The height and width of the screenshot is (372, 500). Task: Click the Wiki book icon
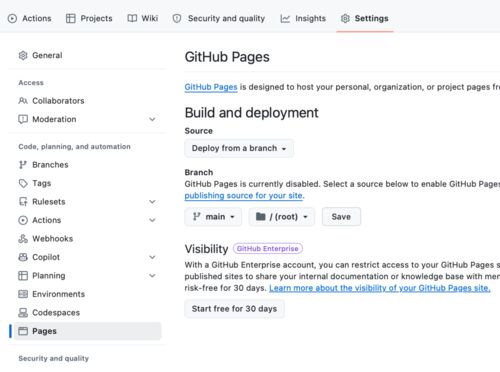tap(132, 19)
